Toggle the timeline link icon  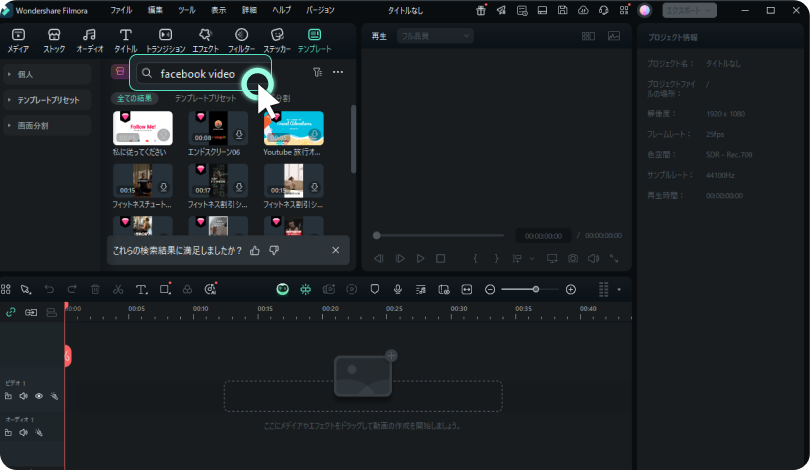click(10, 312)
